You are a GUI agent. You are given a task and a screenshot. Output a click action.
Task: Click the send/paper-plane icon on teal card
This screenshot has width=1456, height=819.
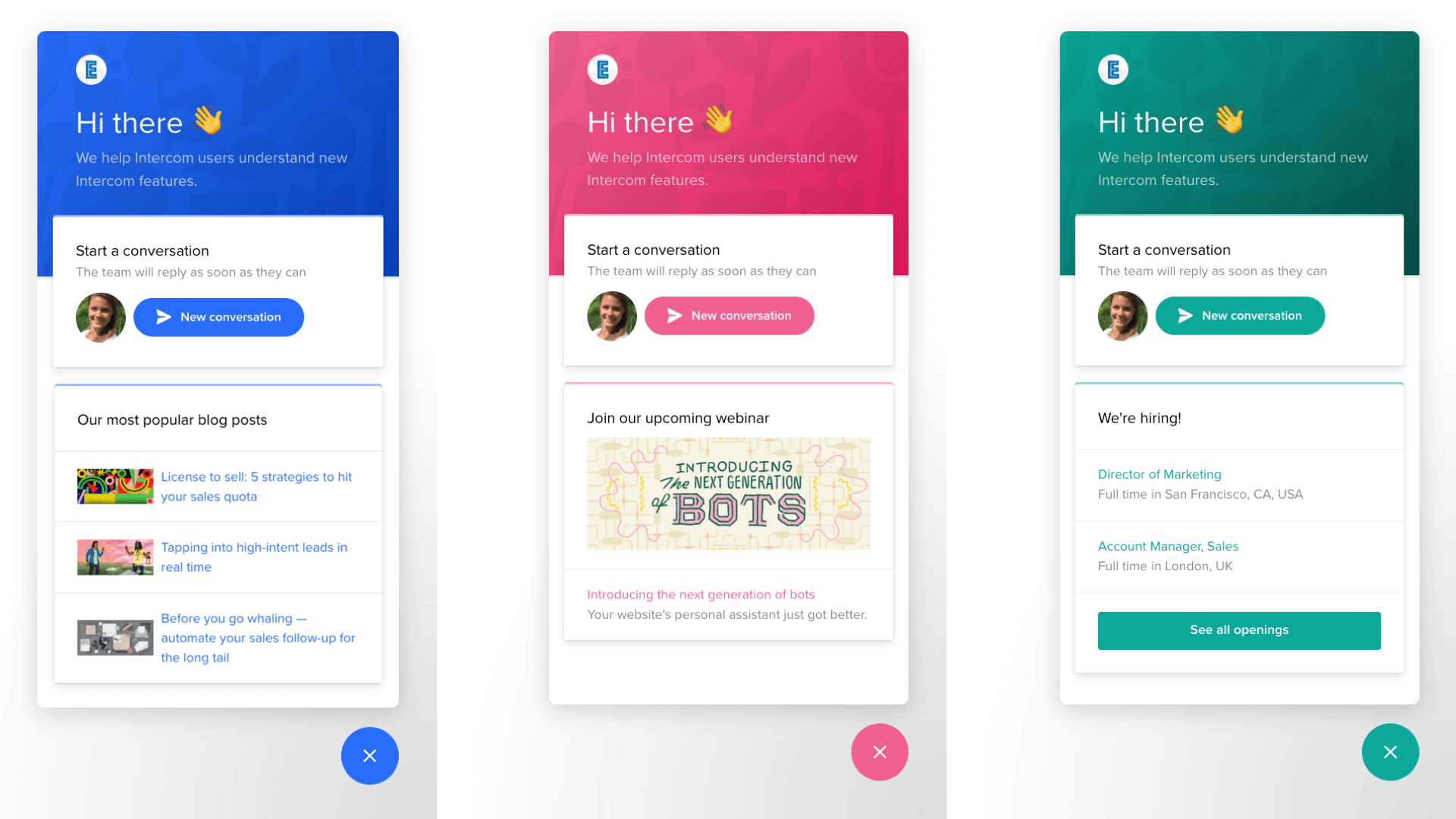(1184, 316)
